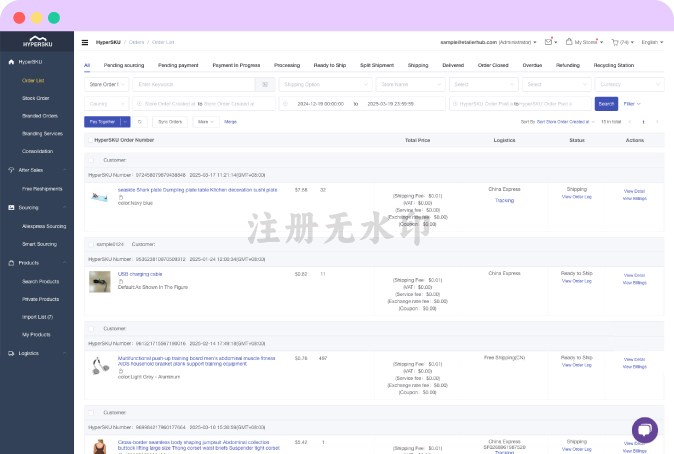Image resolution: width=674 pixels, height=454 pixels.
Task: Open Stock Order in the sidebar
Action: 36,98
